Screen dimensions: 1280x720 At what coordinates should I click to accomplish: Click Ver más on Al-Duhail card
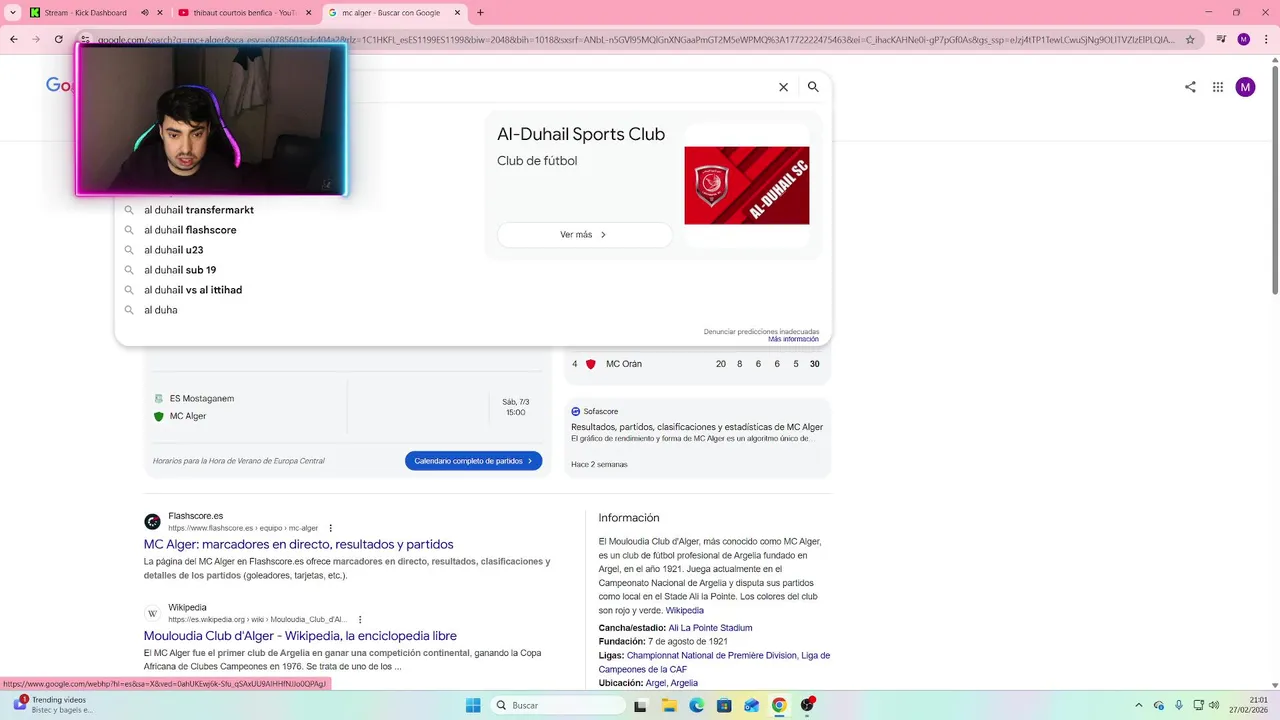coord(584,235)
